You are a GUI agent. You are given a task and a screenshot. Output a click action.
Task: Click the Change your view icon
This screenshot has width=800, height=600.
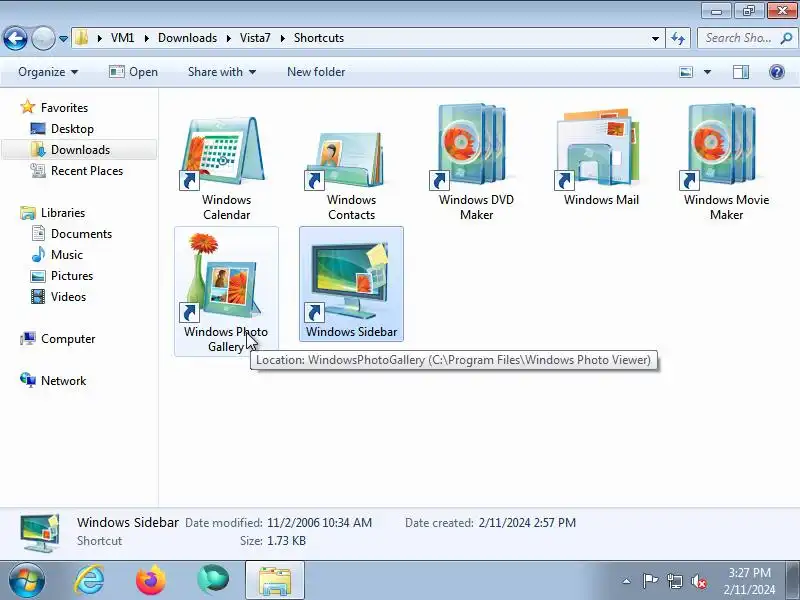(686, 72)
